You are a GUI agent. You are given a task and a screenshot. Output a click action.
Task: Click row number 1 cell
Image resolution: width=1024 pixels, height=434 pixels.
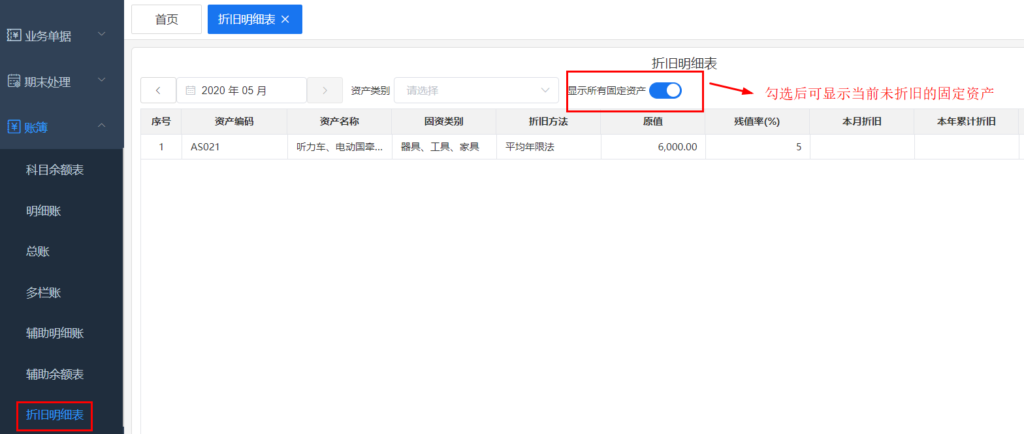pyautogui.click(x=161, y=147)
